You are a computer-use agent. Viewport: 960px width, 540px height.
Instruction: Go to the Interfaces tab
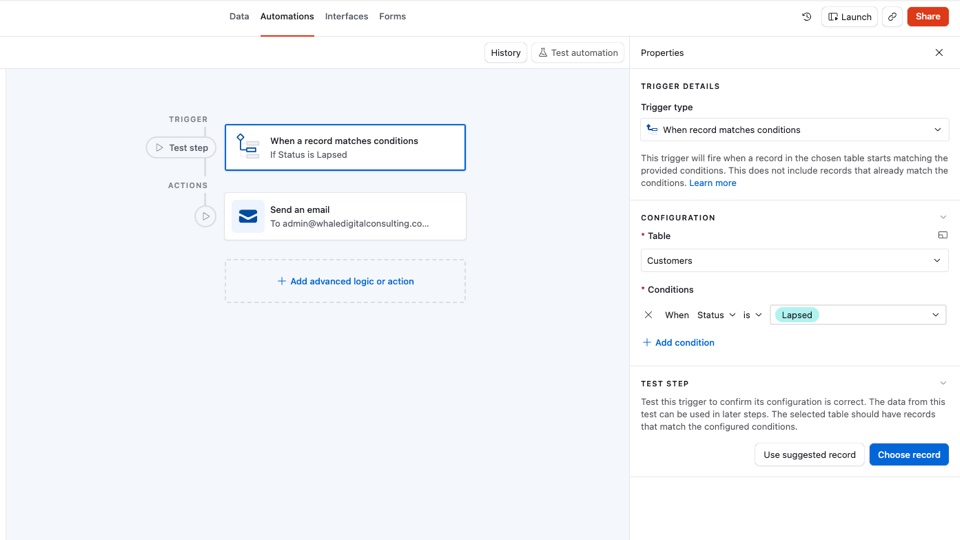point(347,17)
